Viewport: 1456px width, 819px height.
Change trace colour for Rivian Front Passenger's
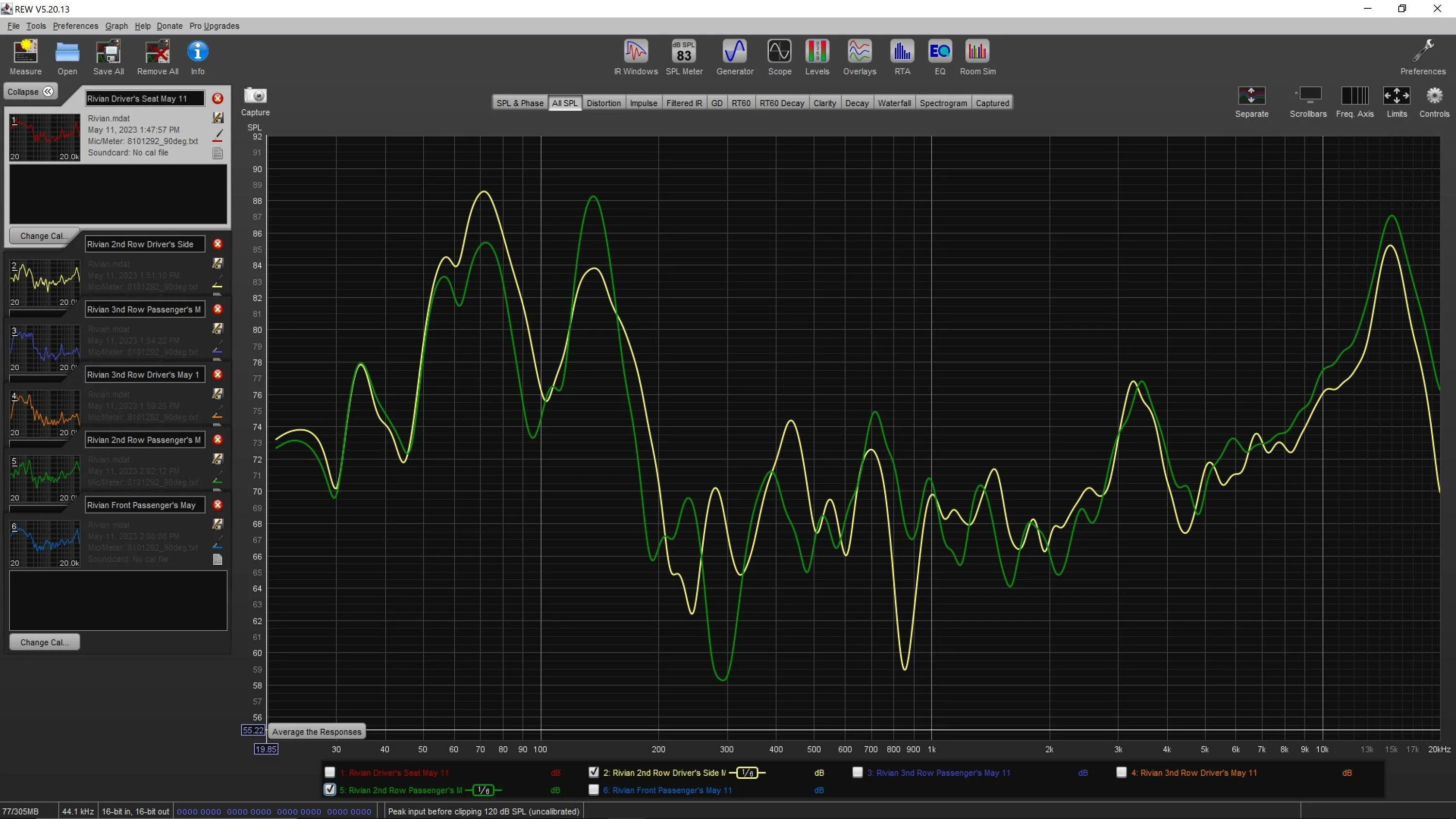pos(217,542)
